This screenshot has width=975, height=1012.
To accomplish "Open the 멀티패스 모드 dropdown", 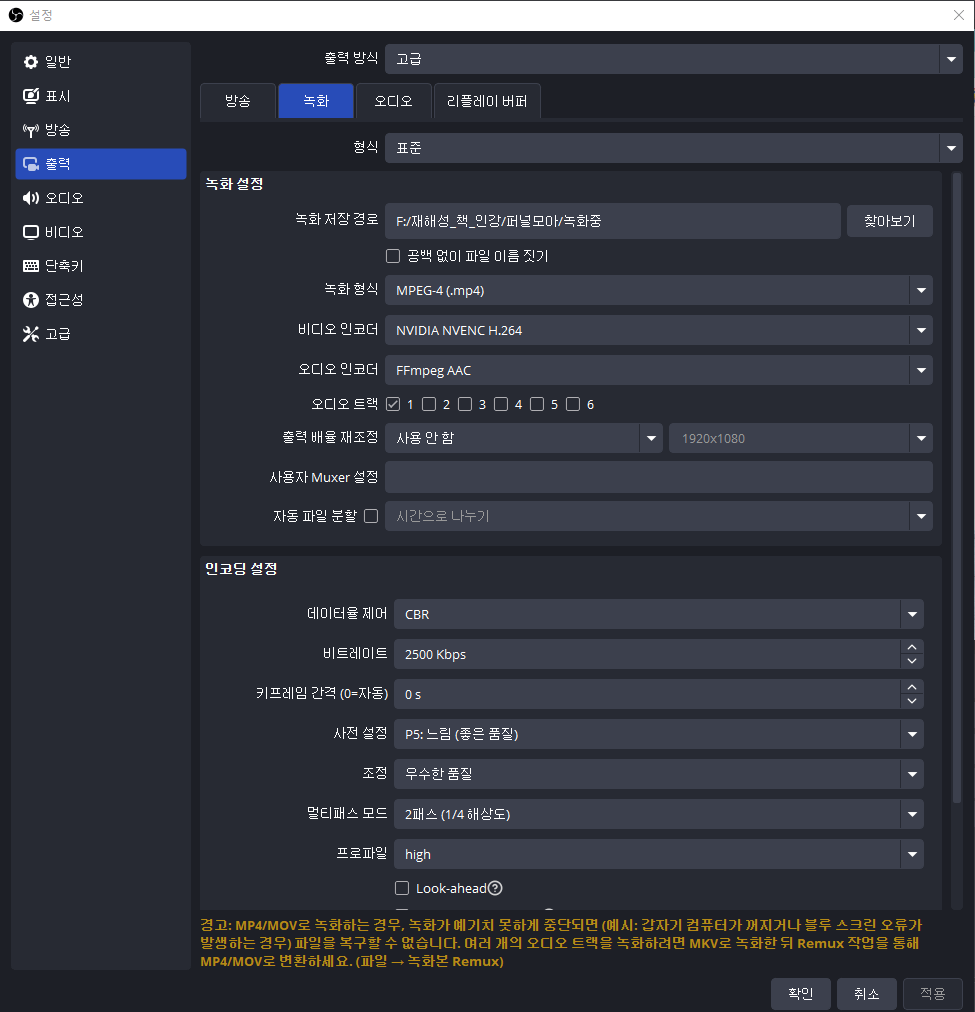I will click(659, 815).
